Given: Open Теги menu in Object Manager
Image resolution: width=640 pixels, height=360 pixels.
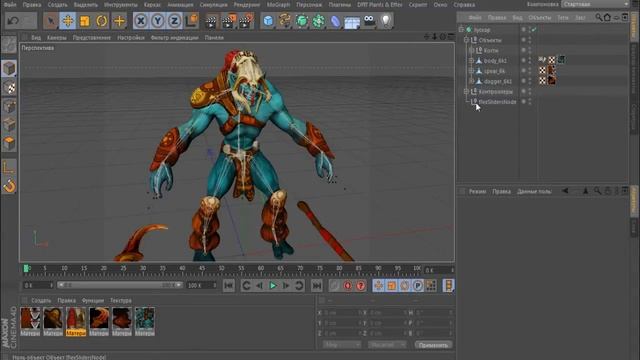Looking at the screenshot, I should click(562, 18).
